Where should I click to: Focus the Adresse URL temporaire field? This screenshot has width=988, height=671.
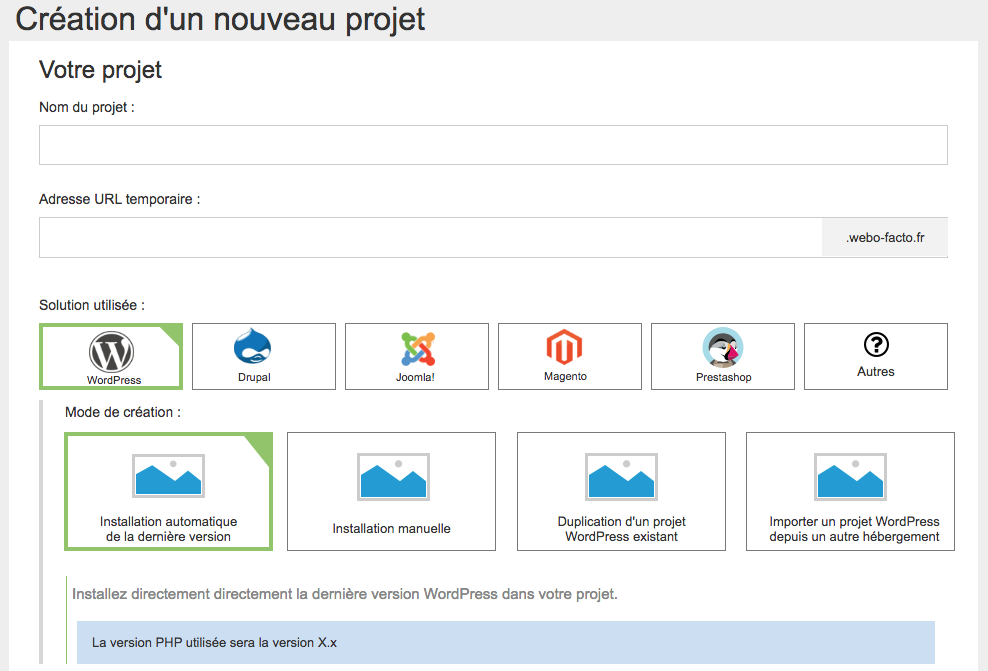pos(431,238)
